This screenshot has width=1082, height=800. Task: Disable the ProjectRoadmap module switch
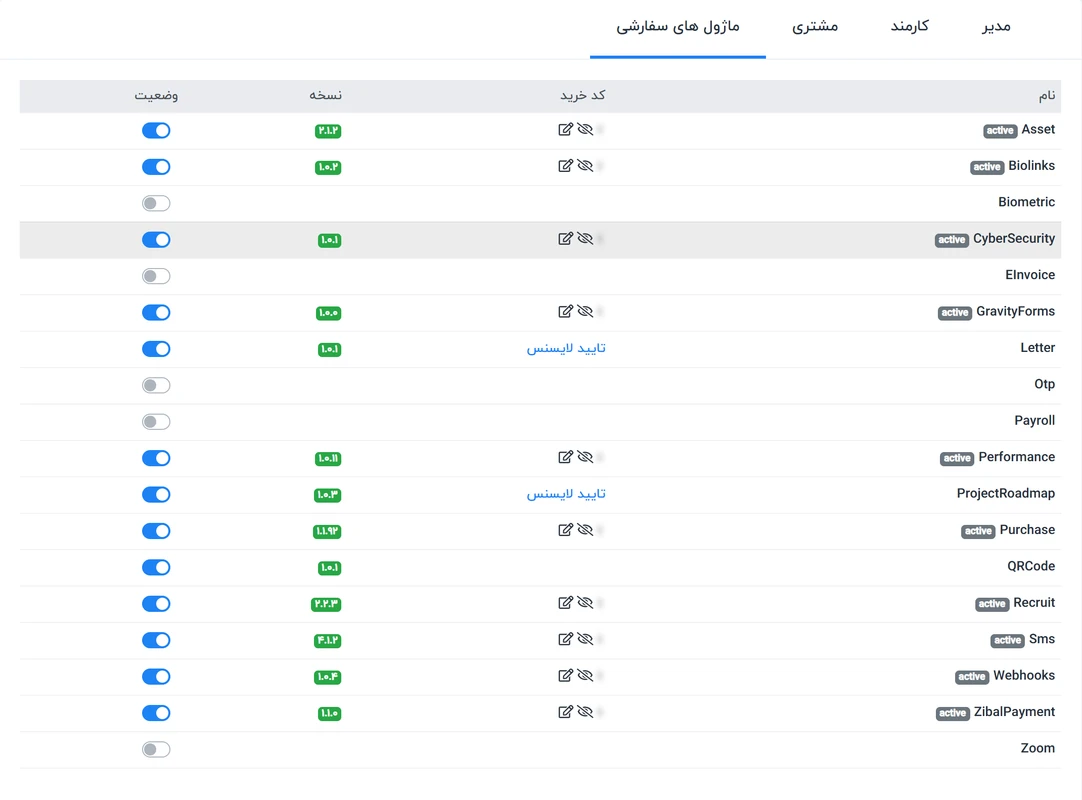tap(156, 494)
